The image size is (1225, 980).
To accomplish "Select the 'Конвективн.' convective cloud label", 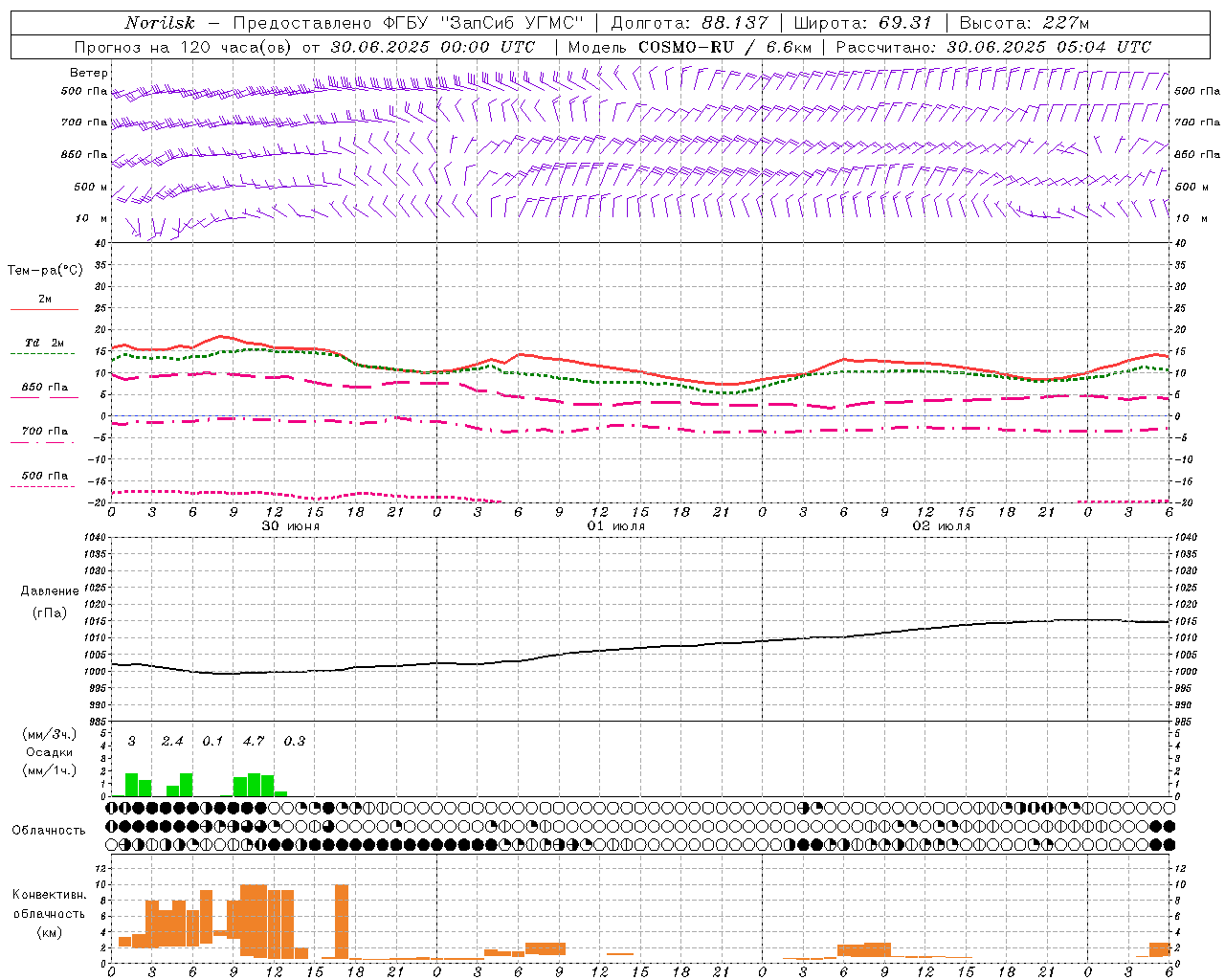I will (49, 895).
